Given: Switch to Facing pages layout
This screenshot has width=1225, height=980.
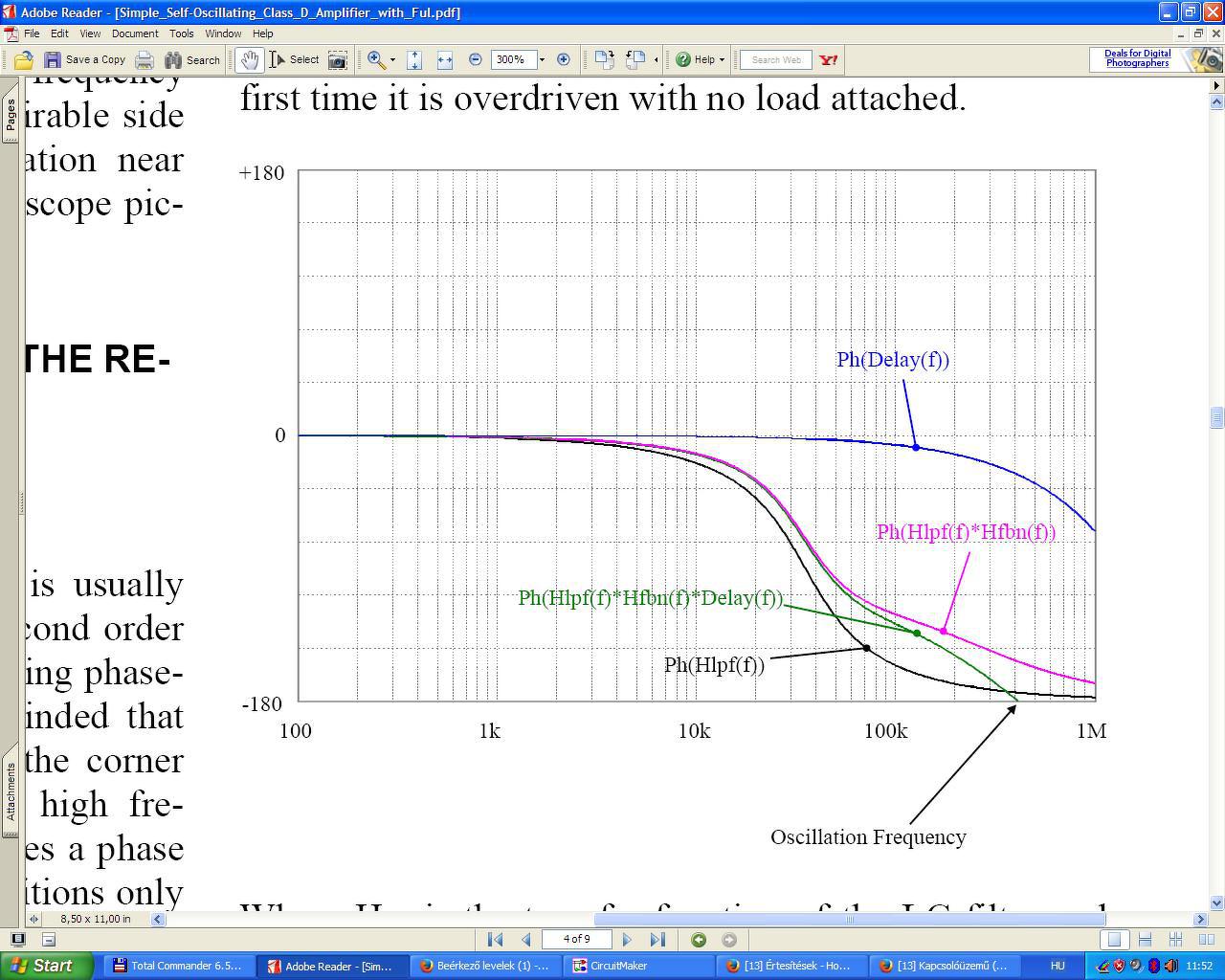Looking at the screenshot, I should [x=1207, y=940].
